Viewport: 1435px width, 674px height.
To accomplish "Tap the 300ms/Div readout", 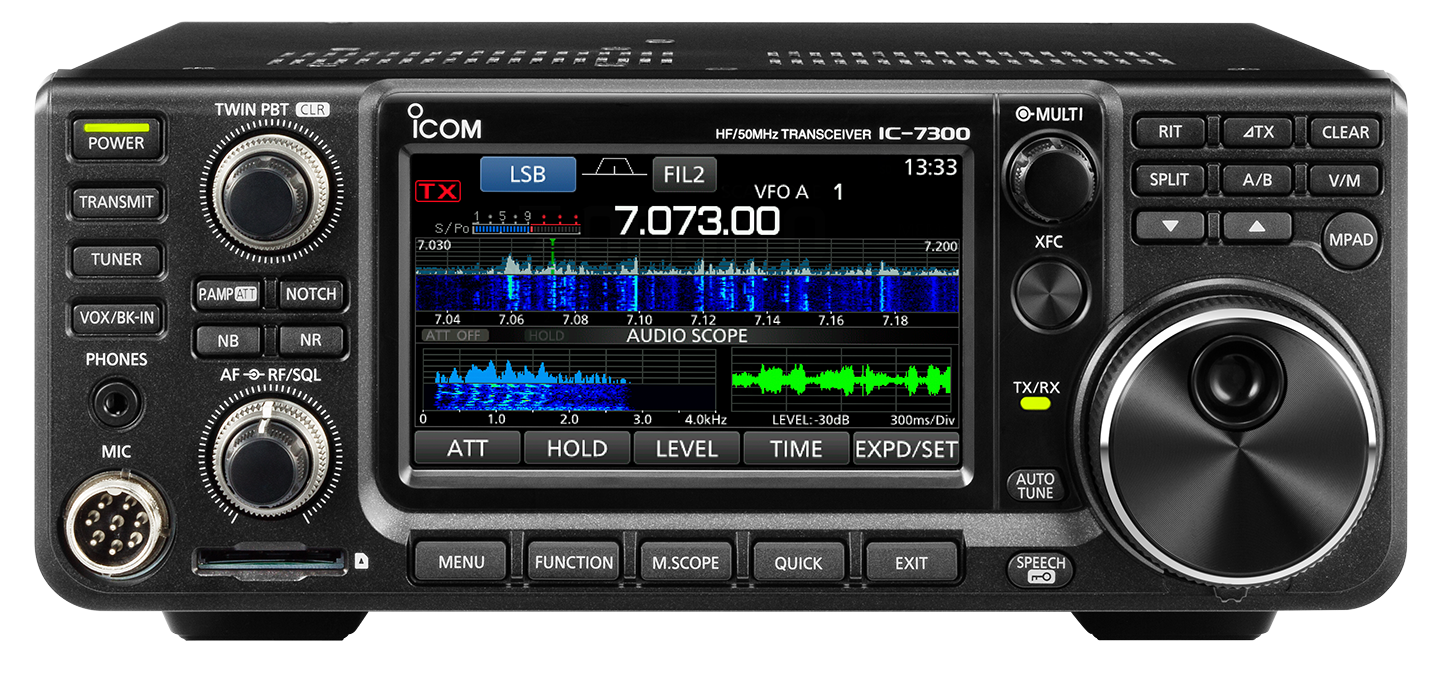I will click(x=924, y=421).
